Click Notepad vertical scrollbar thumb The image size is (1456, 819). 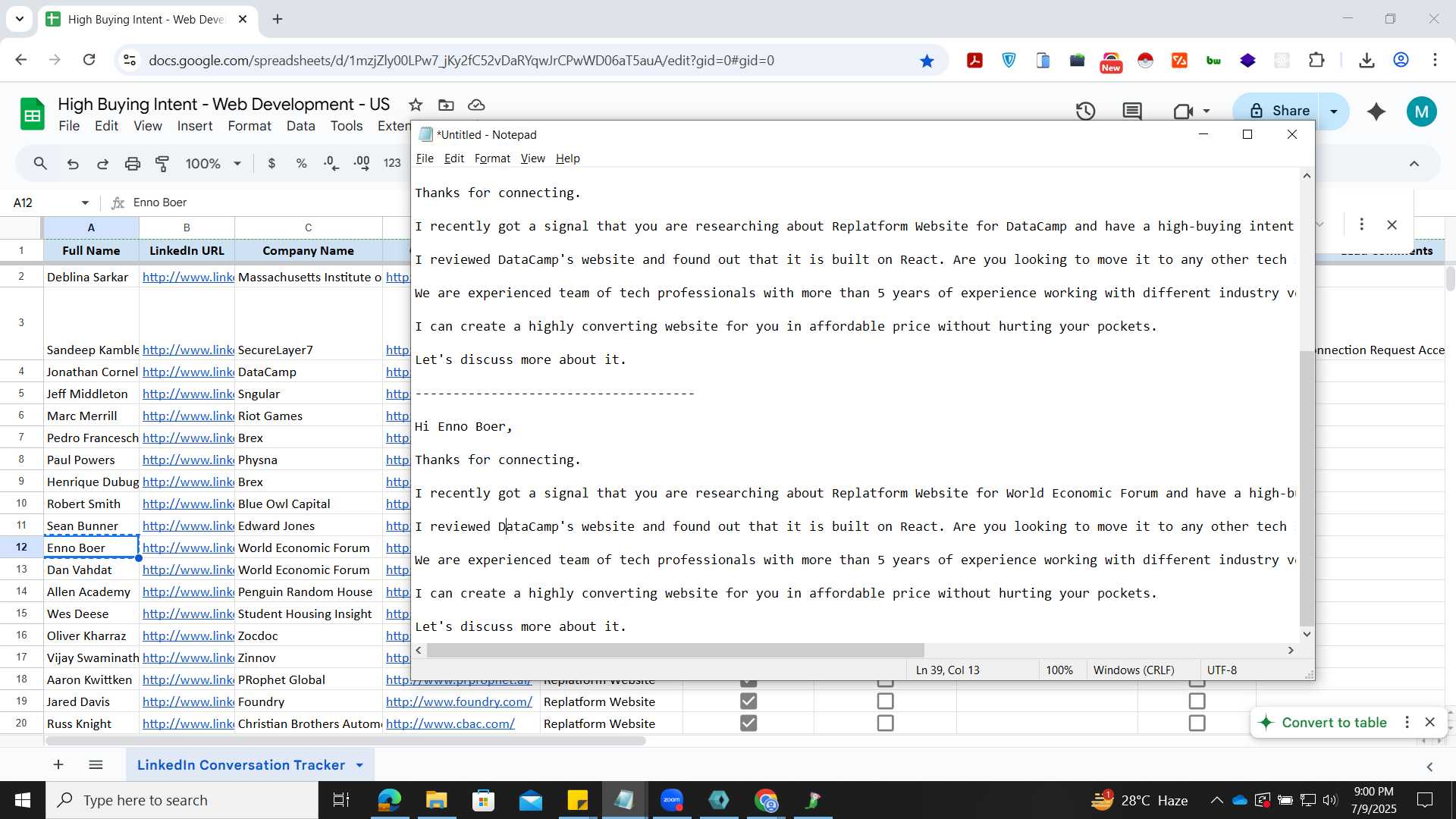click(1306, 488)
